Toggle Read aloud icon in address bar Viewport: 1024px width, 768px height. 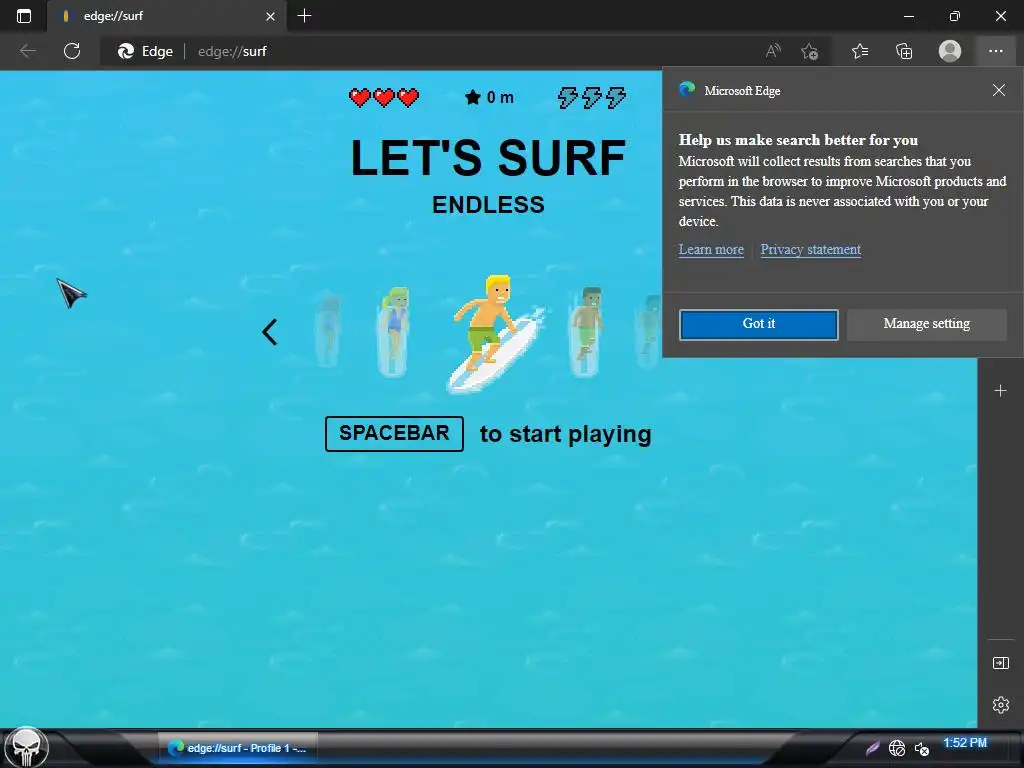pyautogui.click(x=773, y=51)
